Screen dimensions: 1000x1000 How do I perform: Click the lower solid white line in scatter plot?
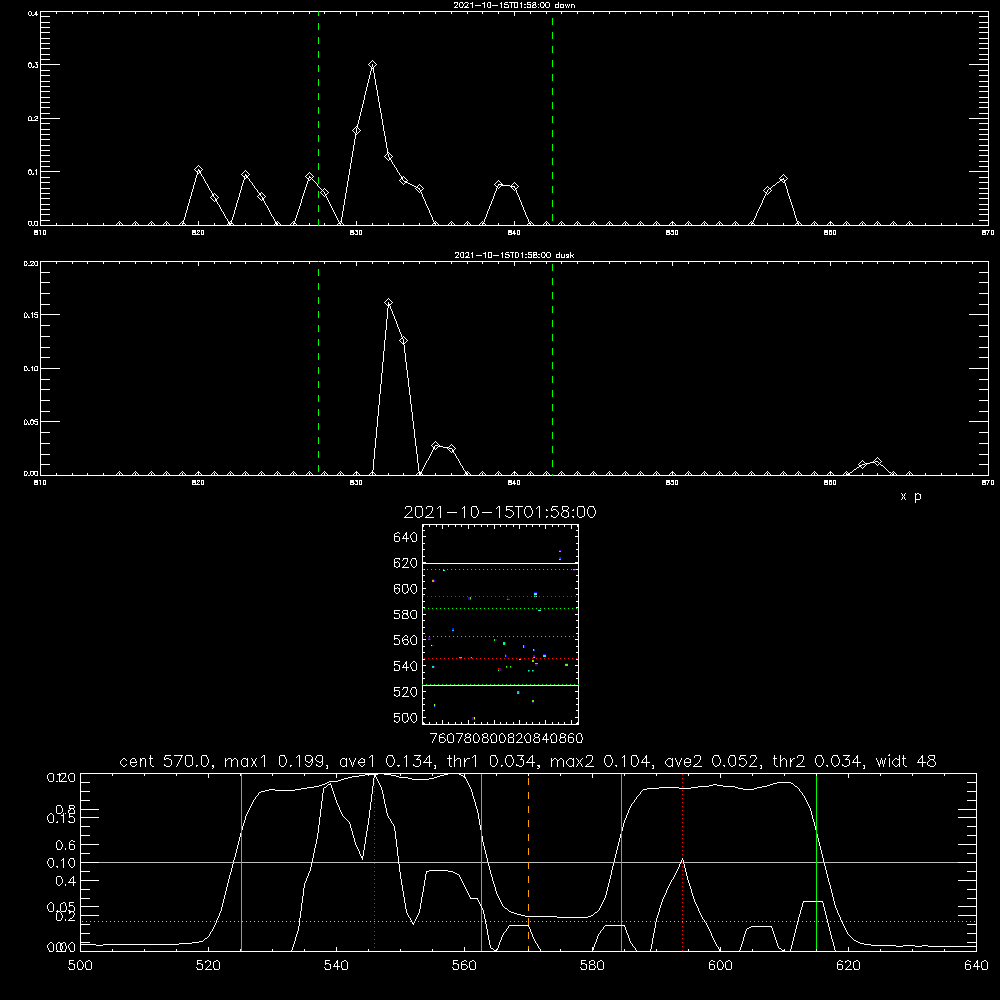coord(500,685)
